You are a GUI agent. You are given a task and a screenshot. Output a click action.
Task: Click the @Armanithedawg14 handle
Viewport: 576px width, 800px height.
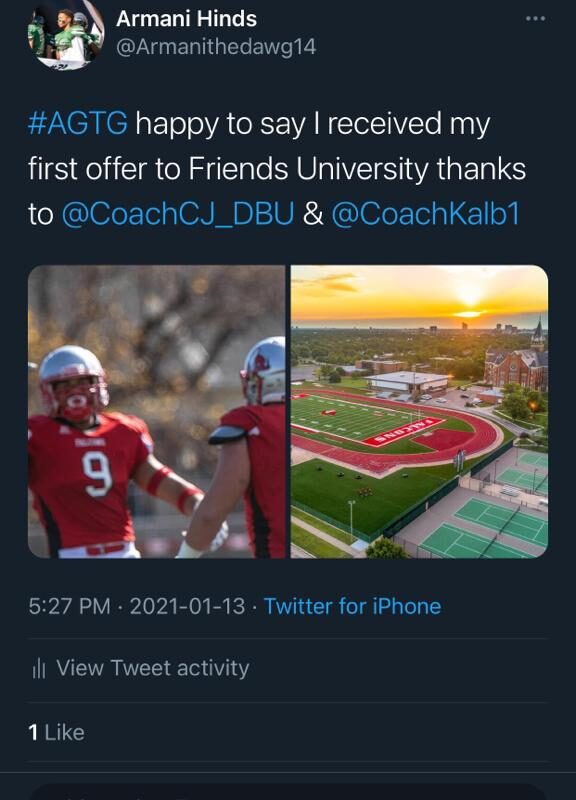216,47
